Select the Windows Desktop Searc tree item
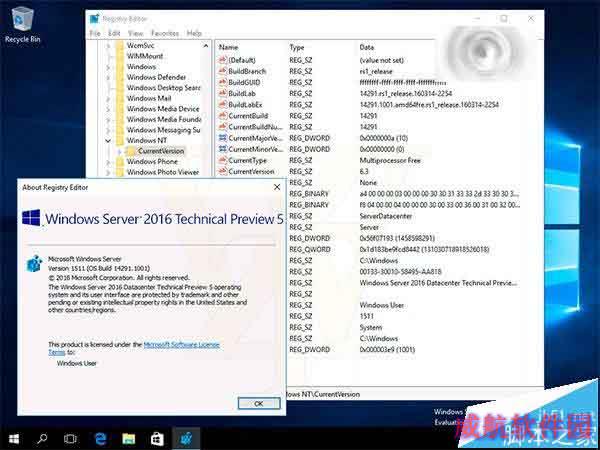The width and height of the screenshot is (600, 450). click(163, 88)
